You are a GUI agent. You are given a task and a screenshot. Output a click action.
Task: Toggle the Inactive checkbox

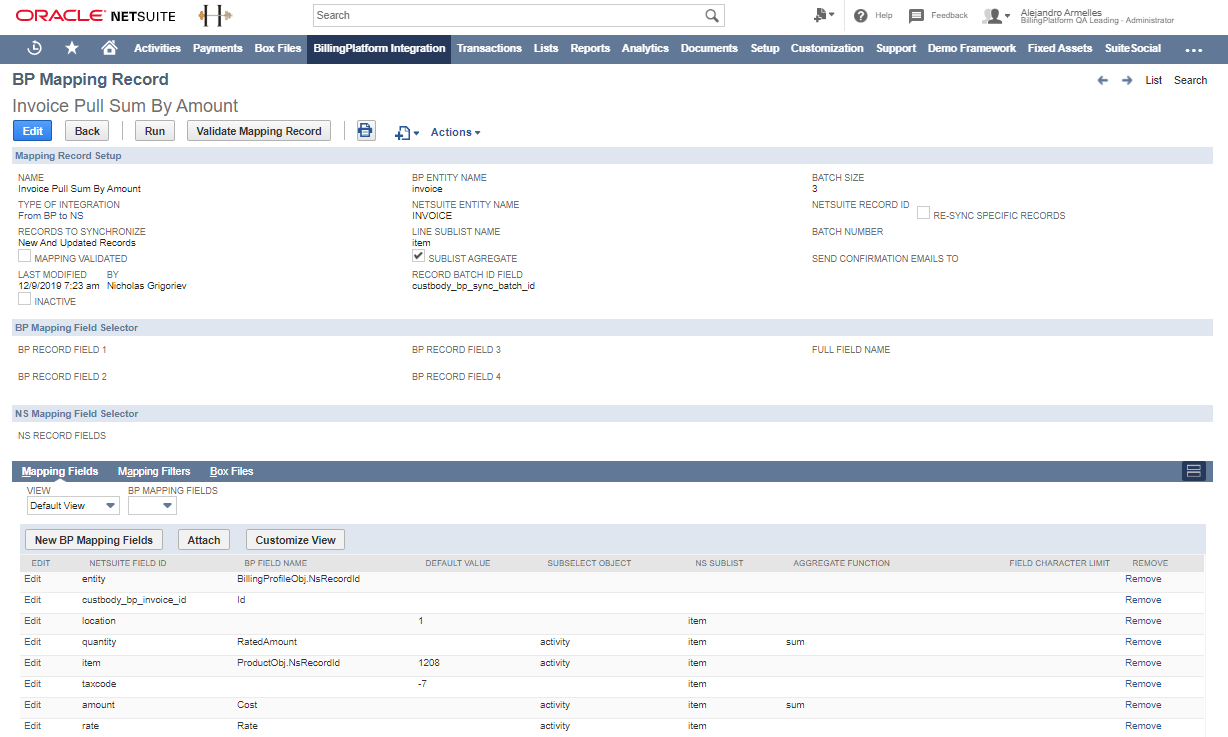click(x=25, y=299)
